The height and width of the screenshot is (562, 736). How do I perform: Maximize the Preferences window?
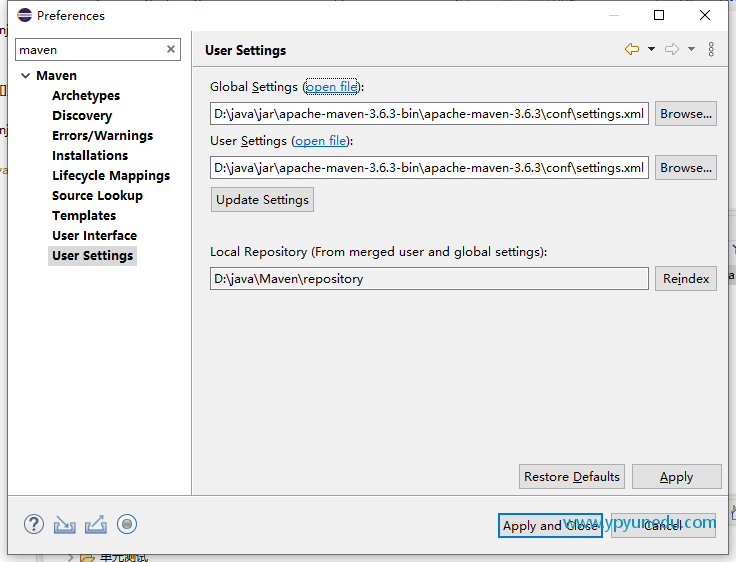pyautogui.click(x=659, y=15)
